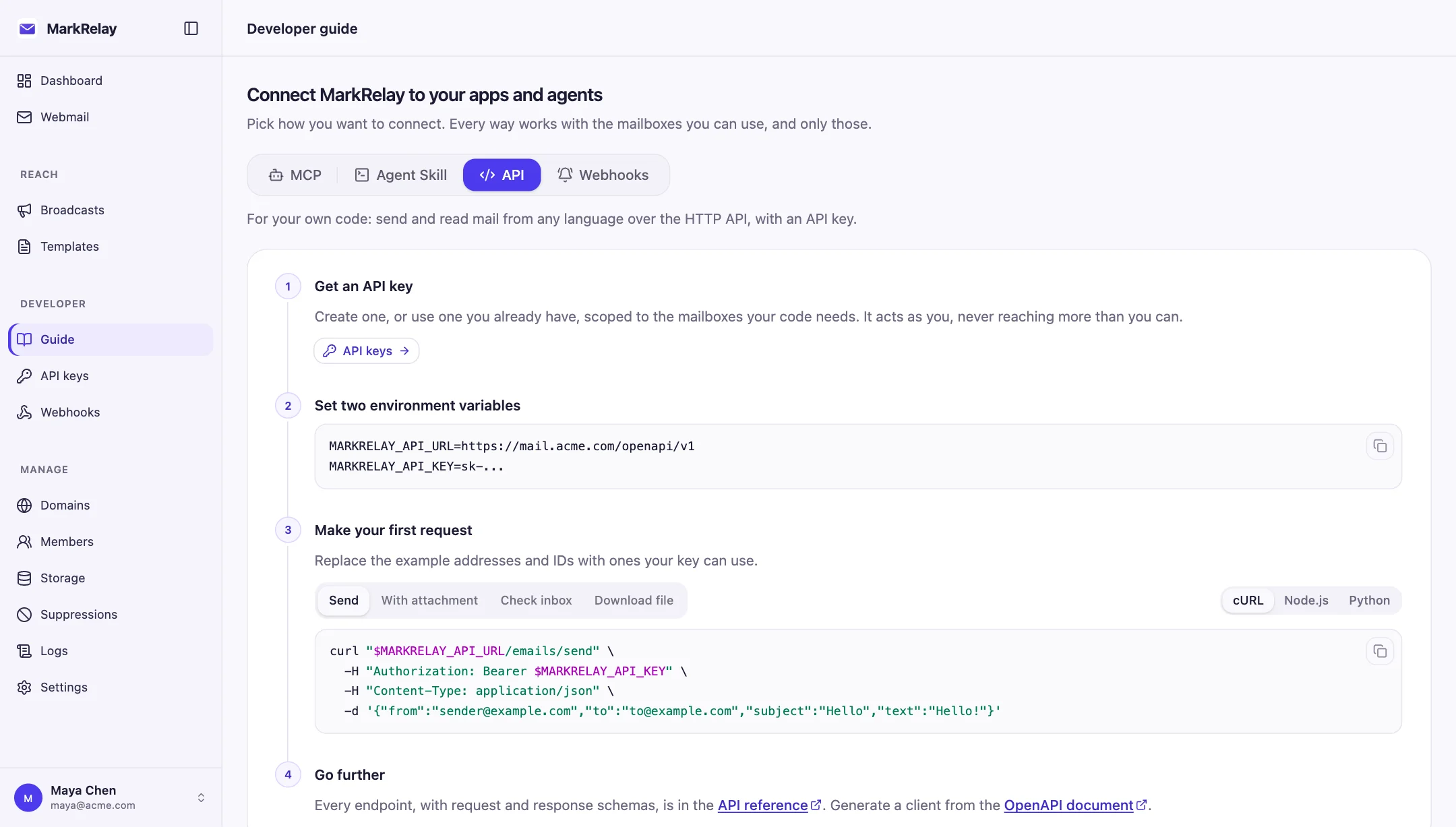1456x827 pixels.
Task: Click the 'Get an API key' heading
Action: [363, 286]
